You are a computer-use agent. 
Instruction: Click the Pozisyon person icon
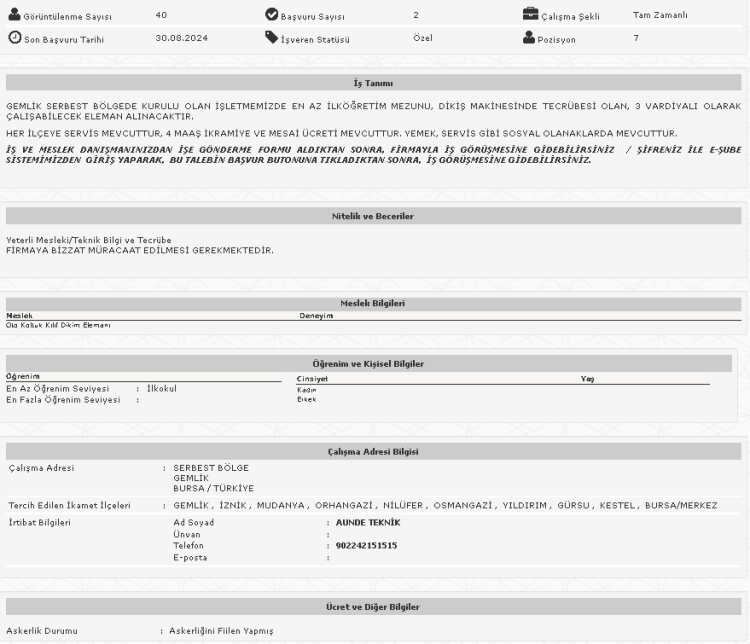[x=530, y=38]
